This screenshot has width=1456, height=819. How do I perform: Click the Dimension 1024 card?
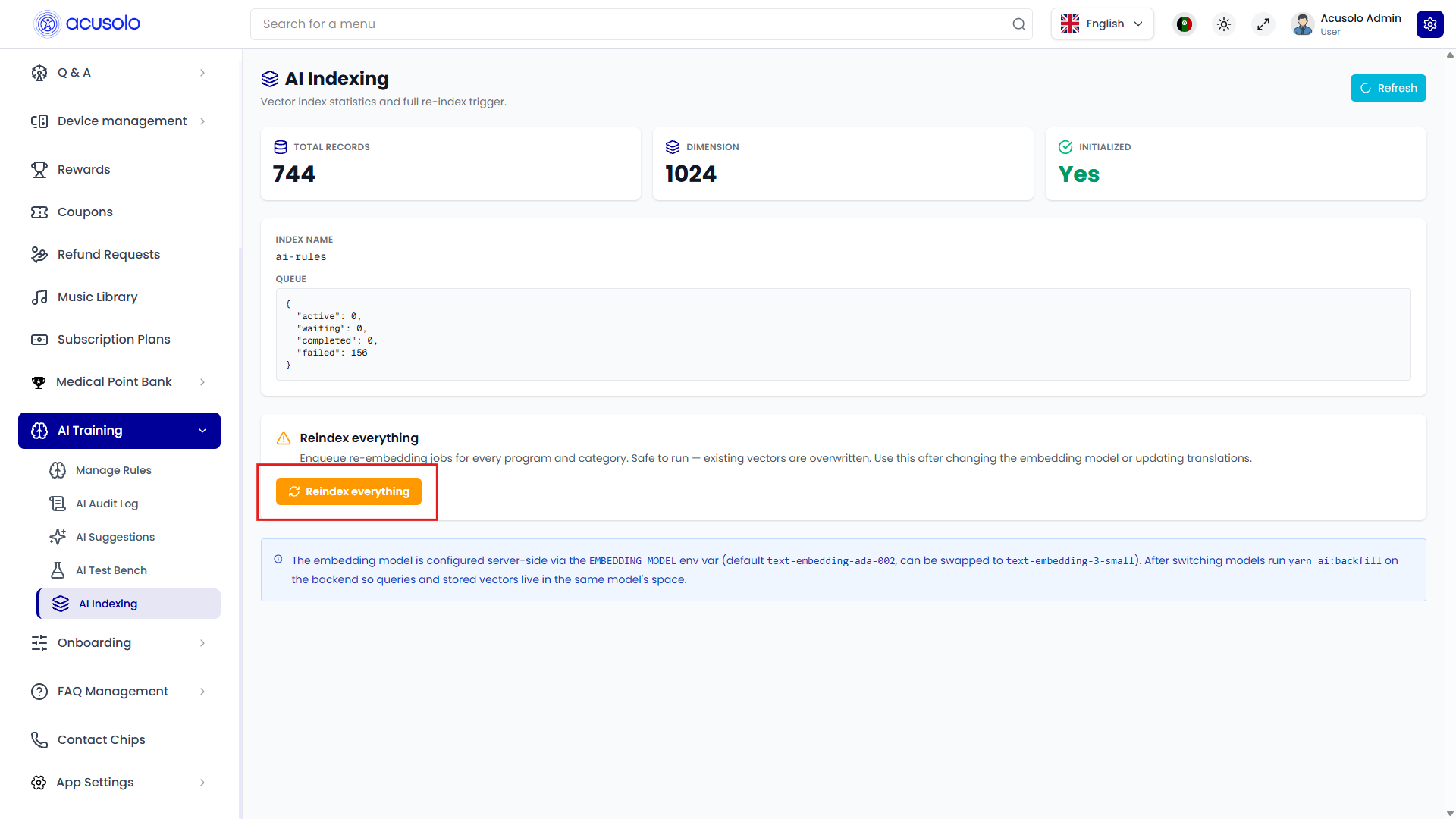click(843, 164)
